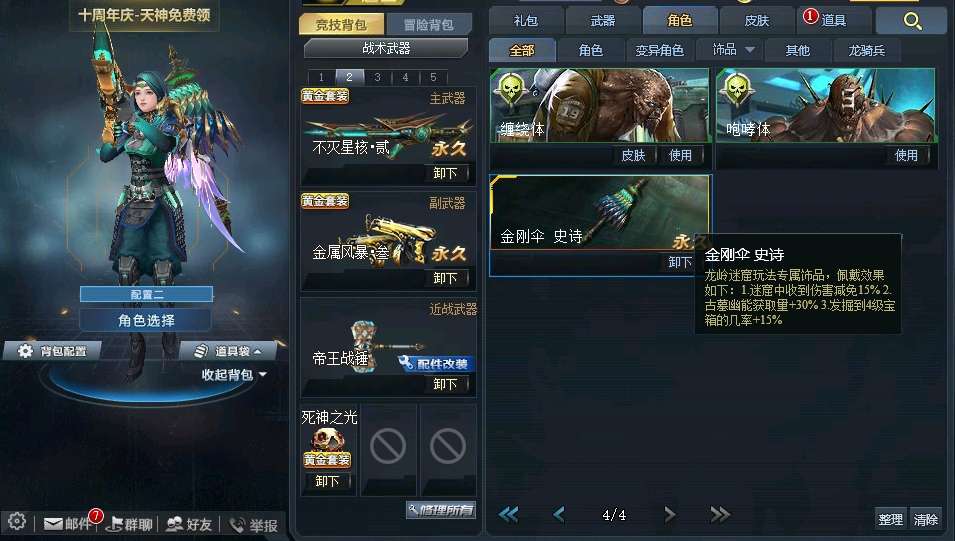This screenshot has width=955, height=541.
Task: Select backpack slot number 3
Action: pyautogui.click(x=378, y=77)
